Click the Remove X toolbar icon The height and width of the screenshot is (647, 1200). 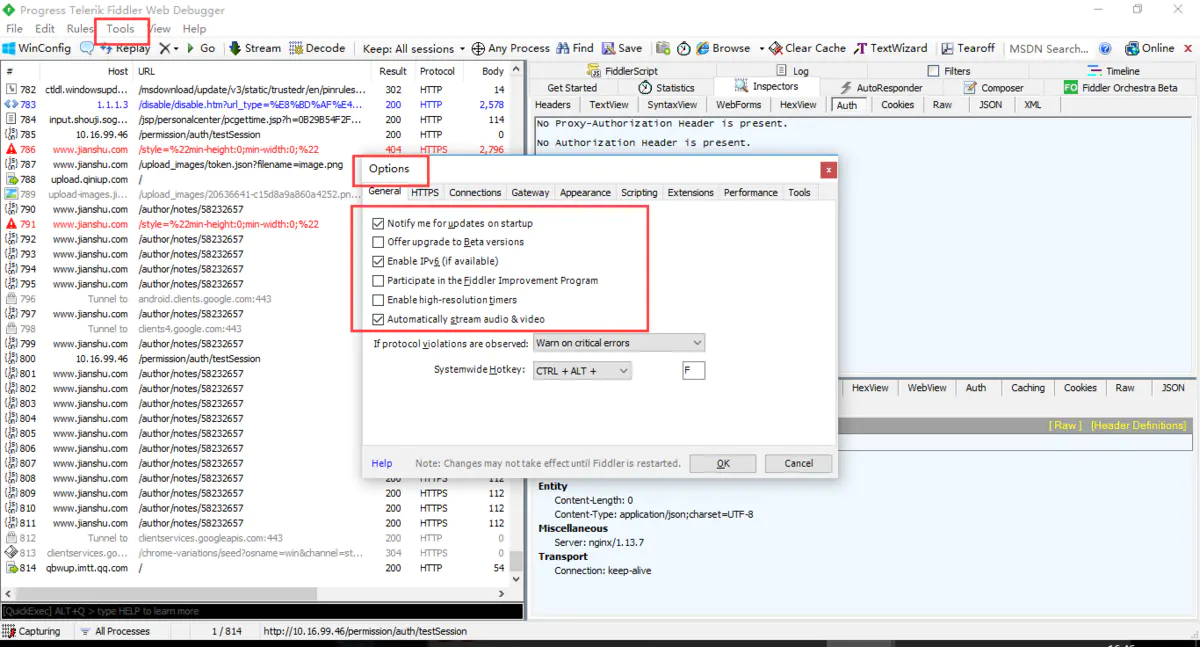pyautogui.click(x=165, y=48)
